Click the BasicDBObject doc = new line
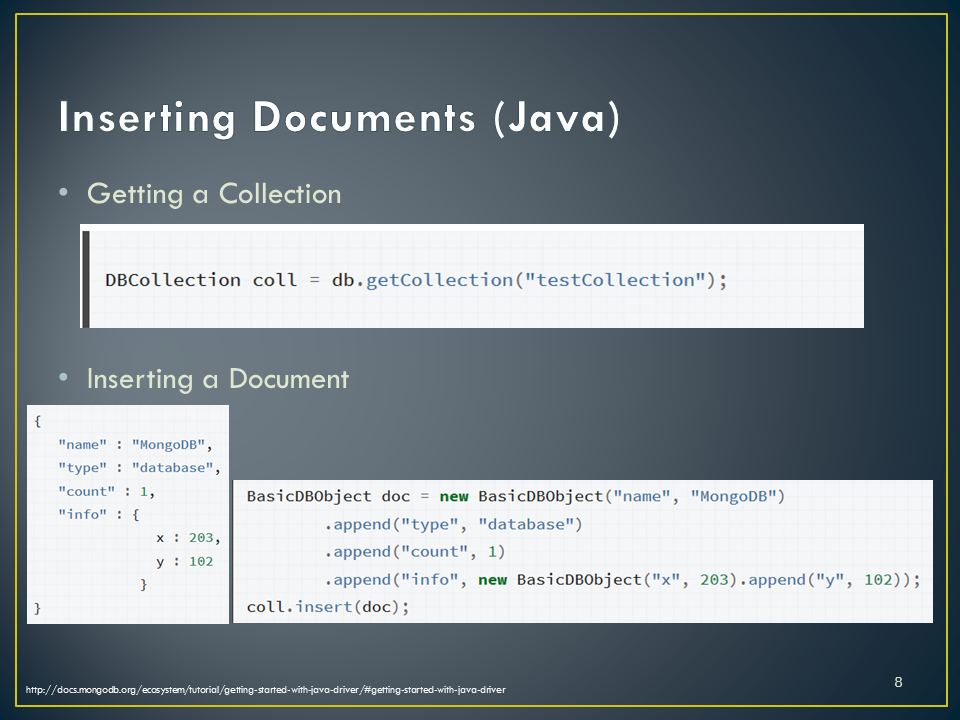 pyautogui.click(x=516, y=496)
